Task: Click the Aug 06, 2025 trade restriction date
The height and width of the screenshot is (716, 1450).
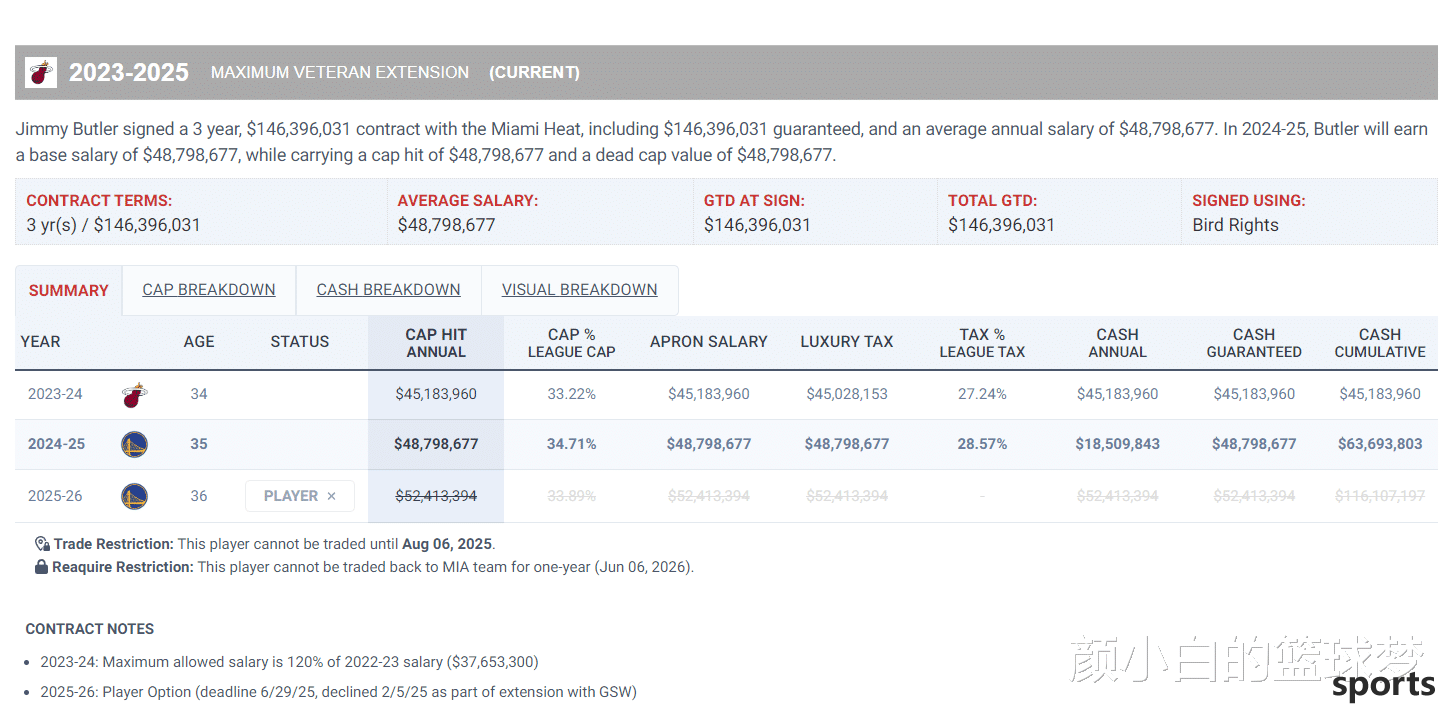Action: [447, 544]
